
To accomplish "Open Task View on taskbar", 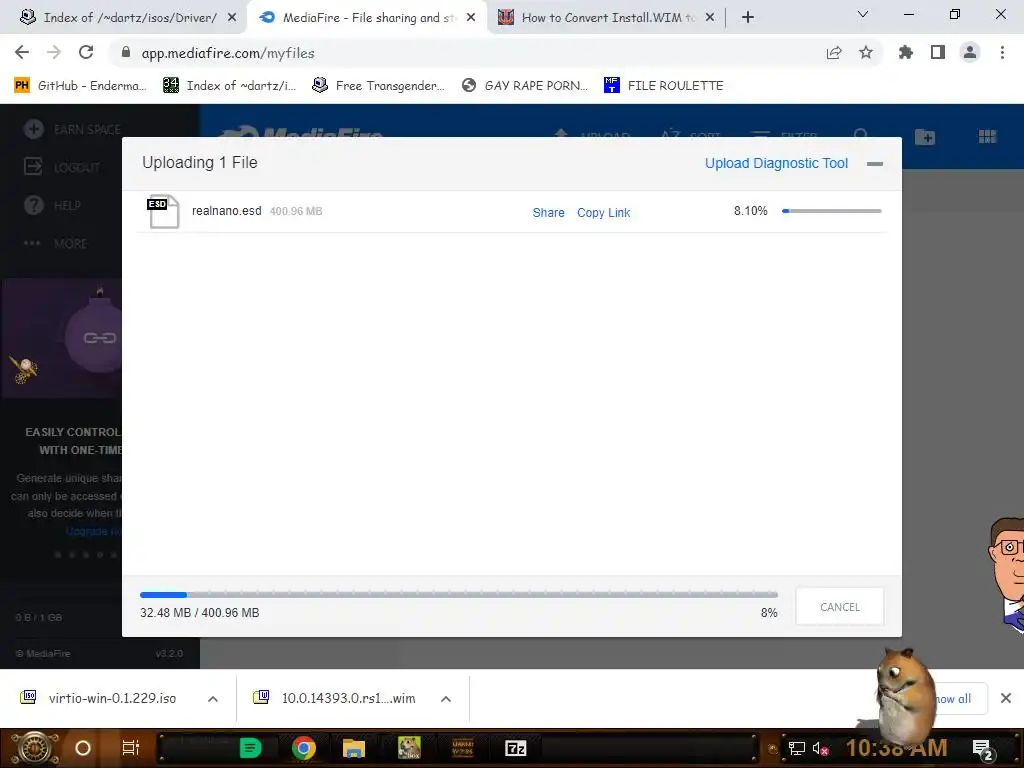I will (131, 748).
